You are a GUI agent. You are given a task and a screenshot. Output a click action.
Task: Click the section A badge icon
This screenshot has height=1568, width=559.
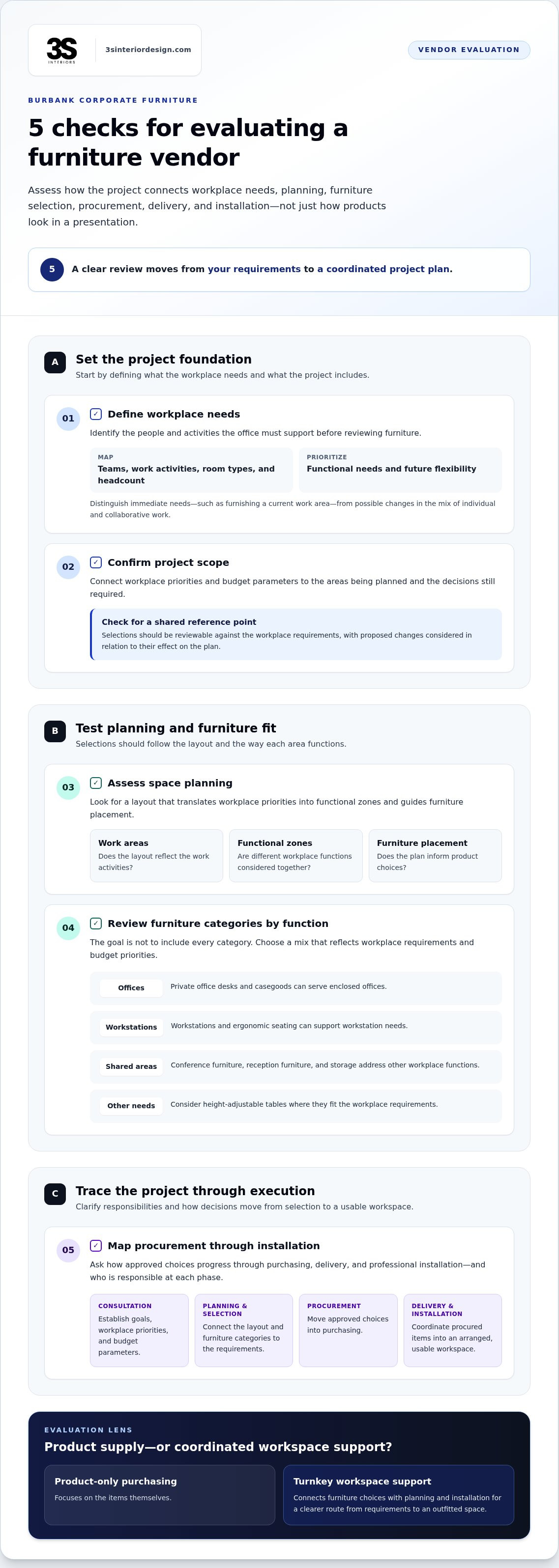pos(55,362)
